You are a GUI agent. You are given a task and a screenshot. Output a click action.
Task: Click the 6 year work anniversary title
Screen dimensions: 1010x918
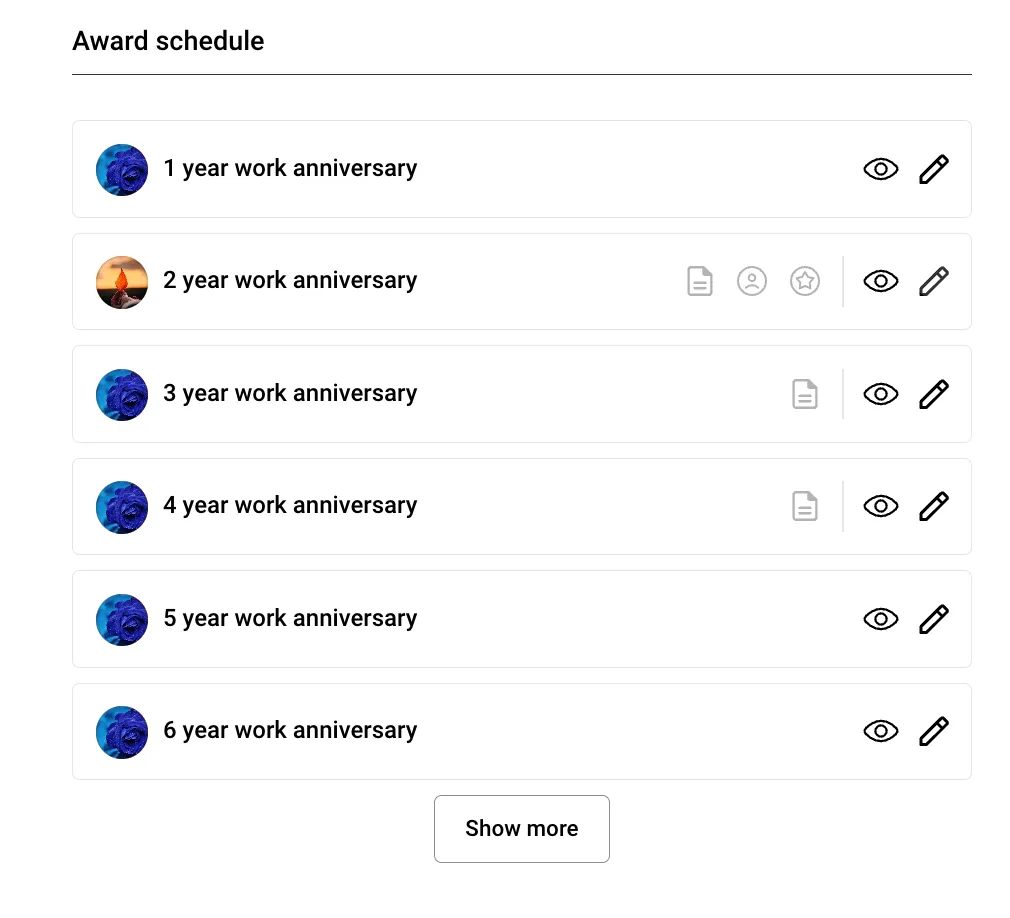pyautogui.click(x=290, y=731)
